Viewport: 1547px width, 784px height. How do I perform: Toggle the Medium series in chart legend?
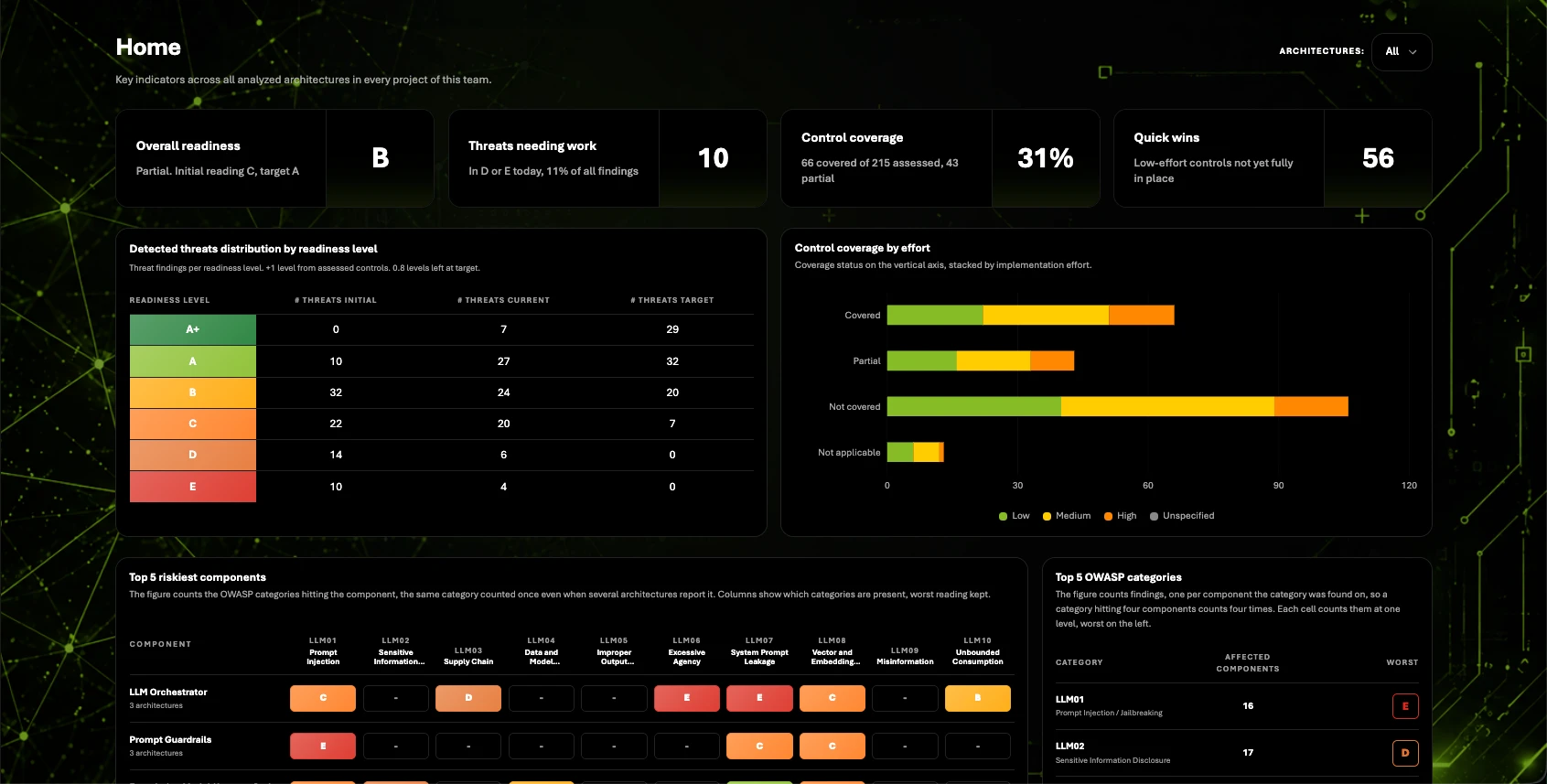1067,516
